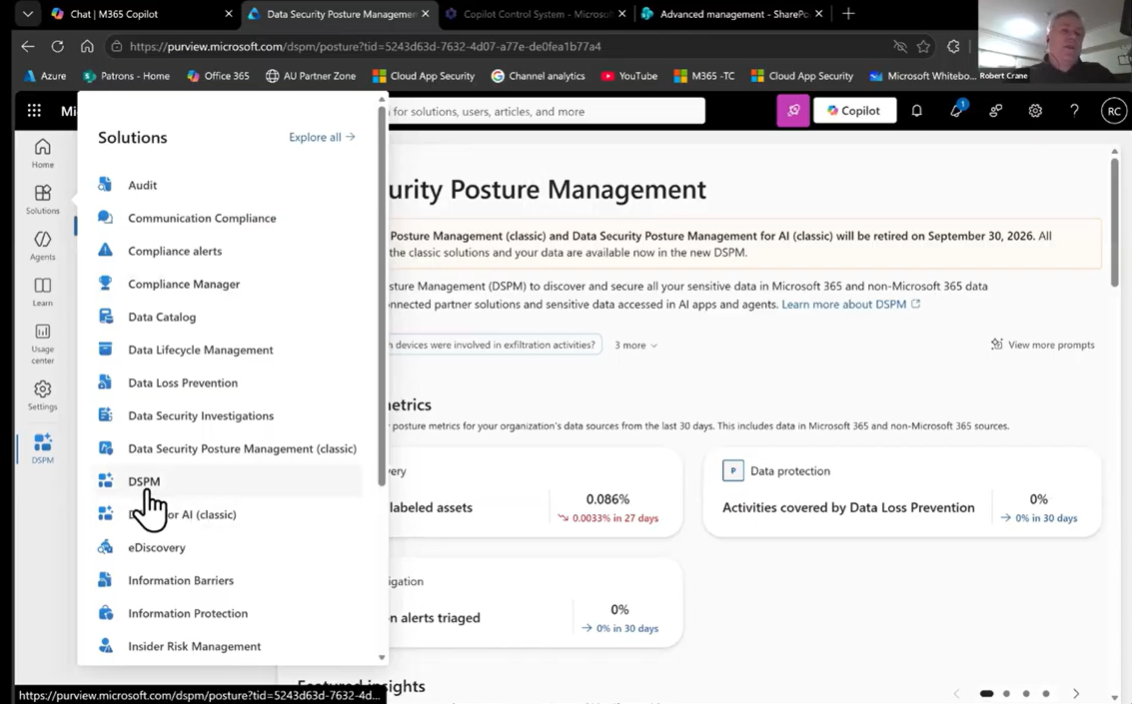The image size is (1132, 704).
Task: Open the browser tab list dropdown
Action: (27, 14)
